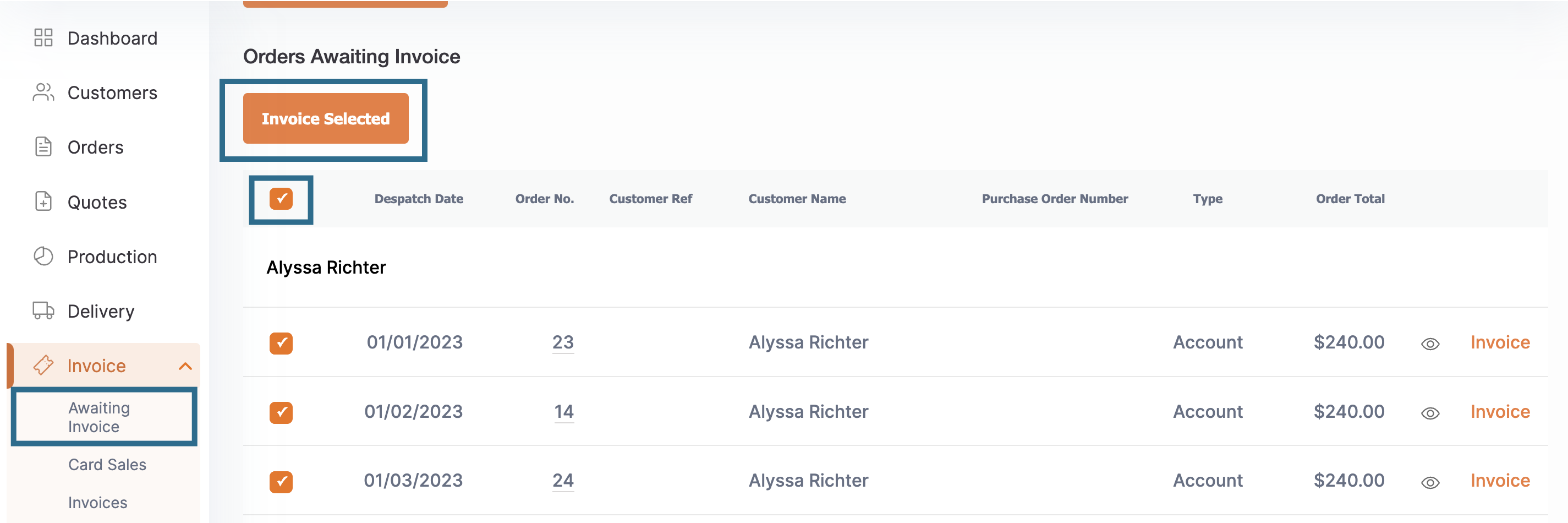Click Account type in order 14 row
Viewport: 1568px width, 523px height.
(1208, 412)
